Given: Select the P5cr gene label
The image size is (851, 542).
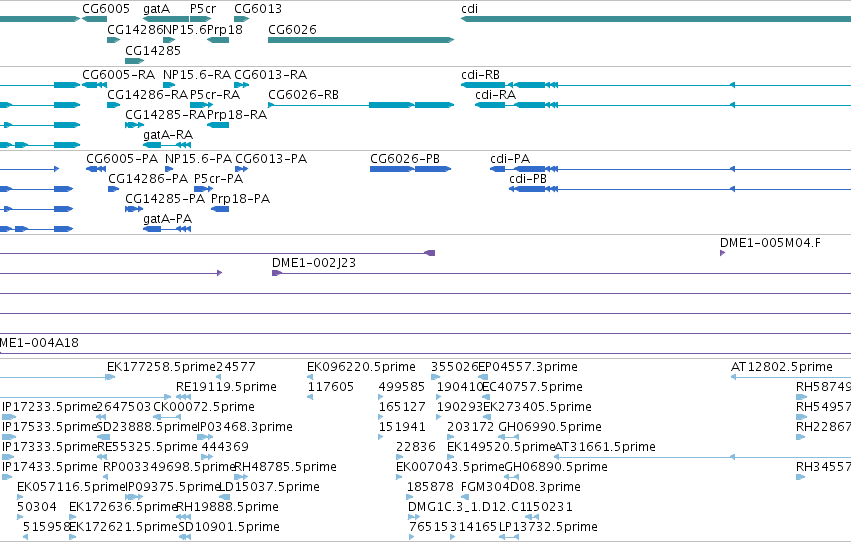Looking at the screenshot, I should click(202, 9).
